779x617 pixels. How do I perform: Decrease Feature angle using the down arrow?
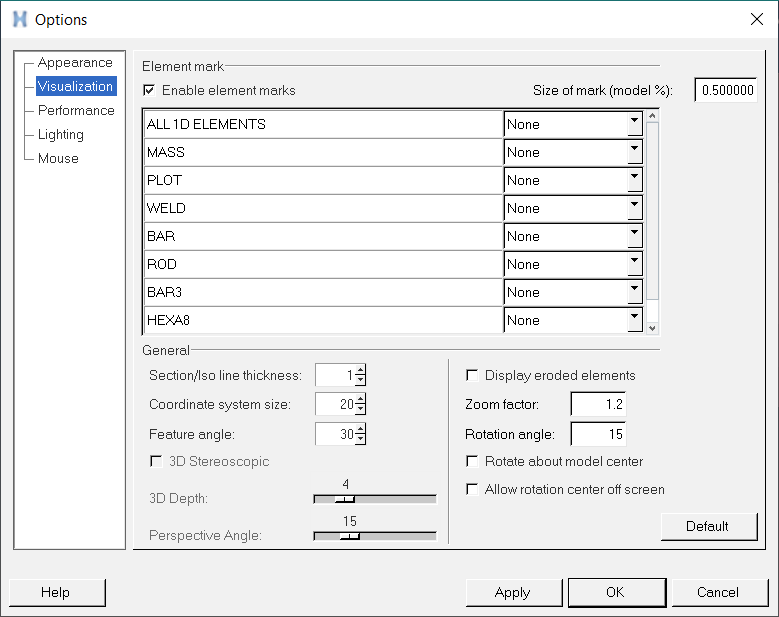pos(360,440)
